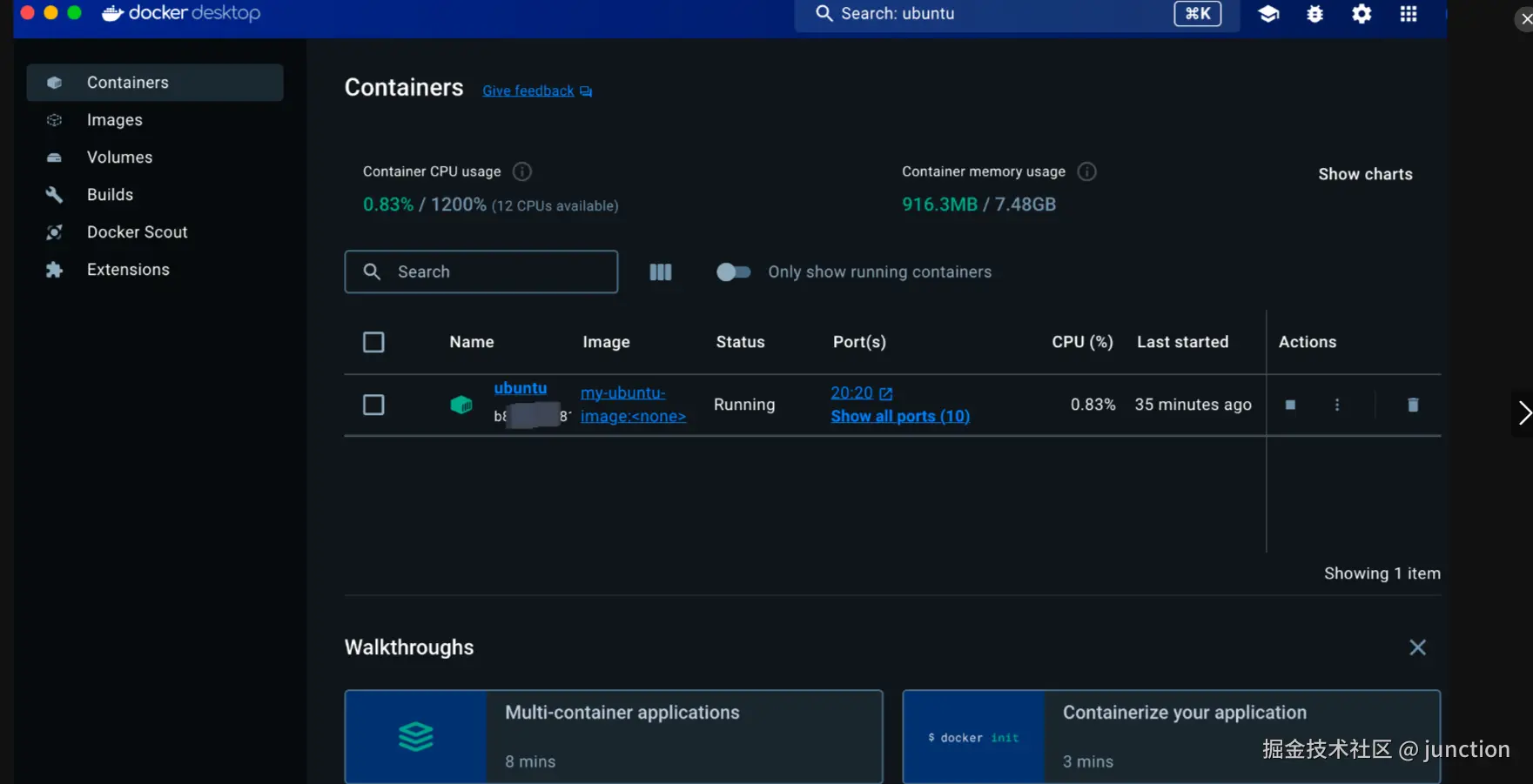1533x784 pixels.
Task: Click the 916.3MB memory usage value
Action: click(x=939, y=204)
